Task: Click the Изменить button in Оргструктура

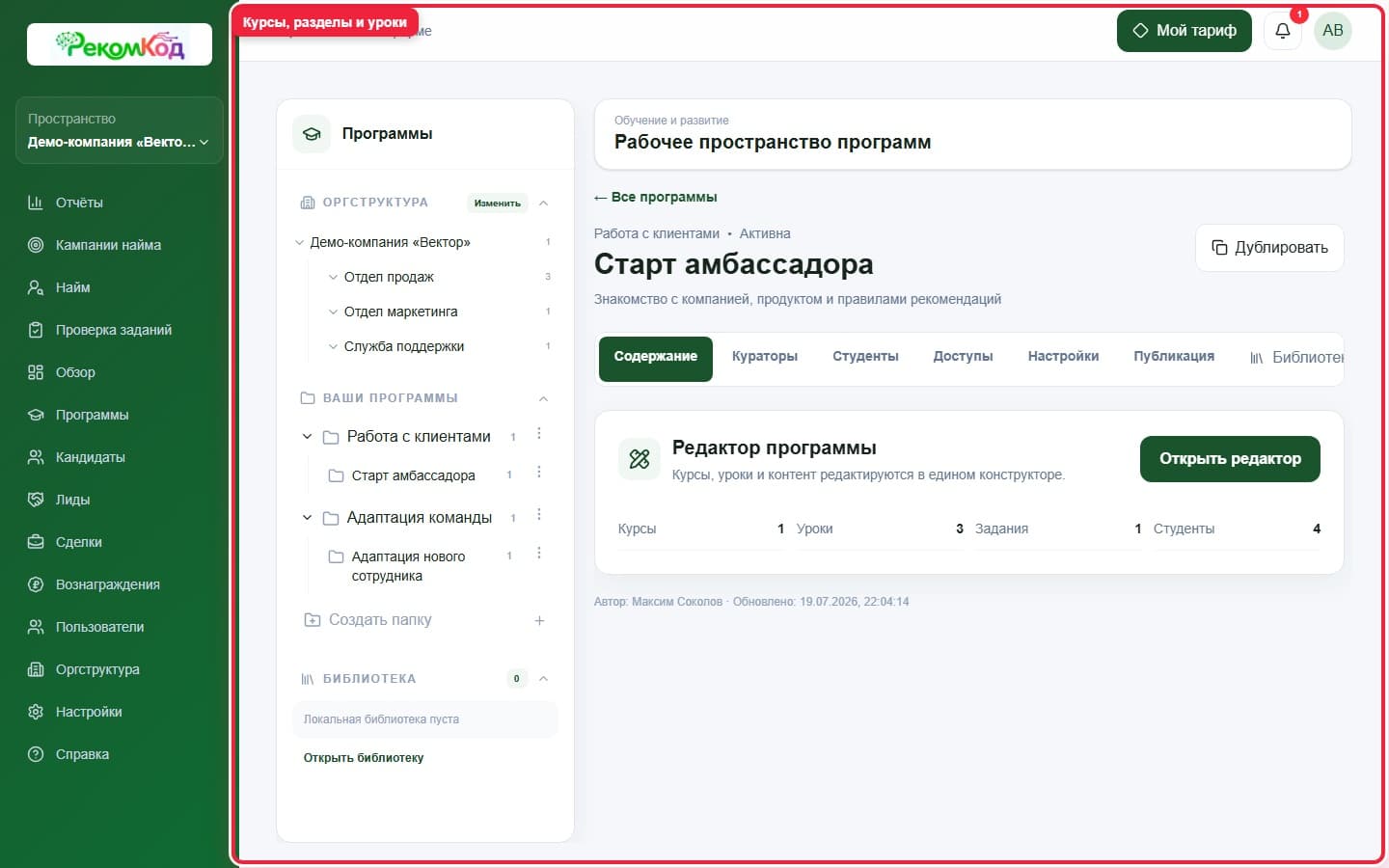Action: coord(498,203)
